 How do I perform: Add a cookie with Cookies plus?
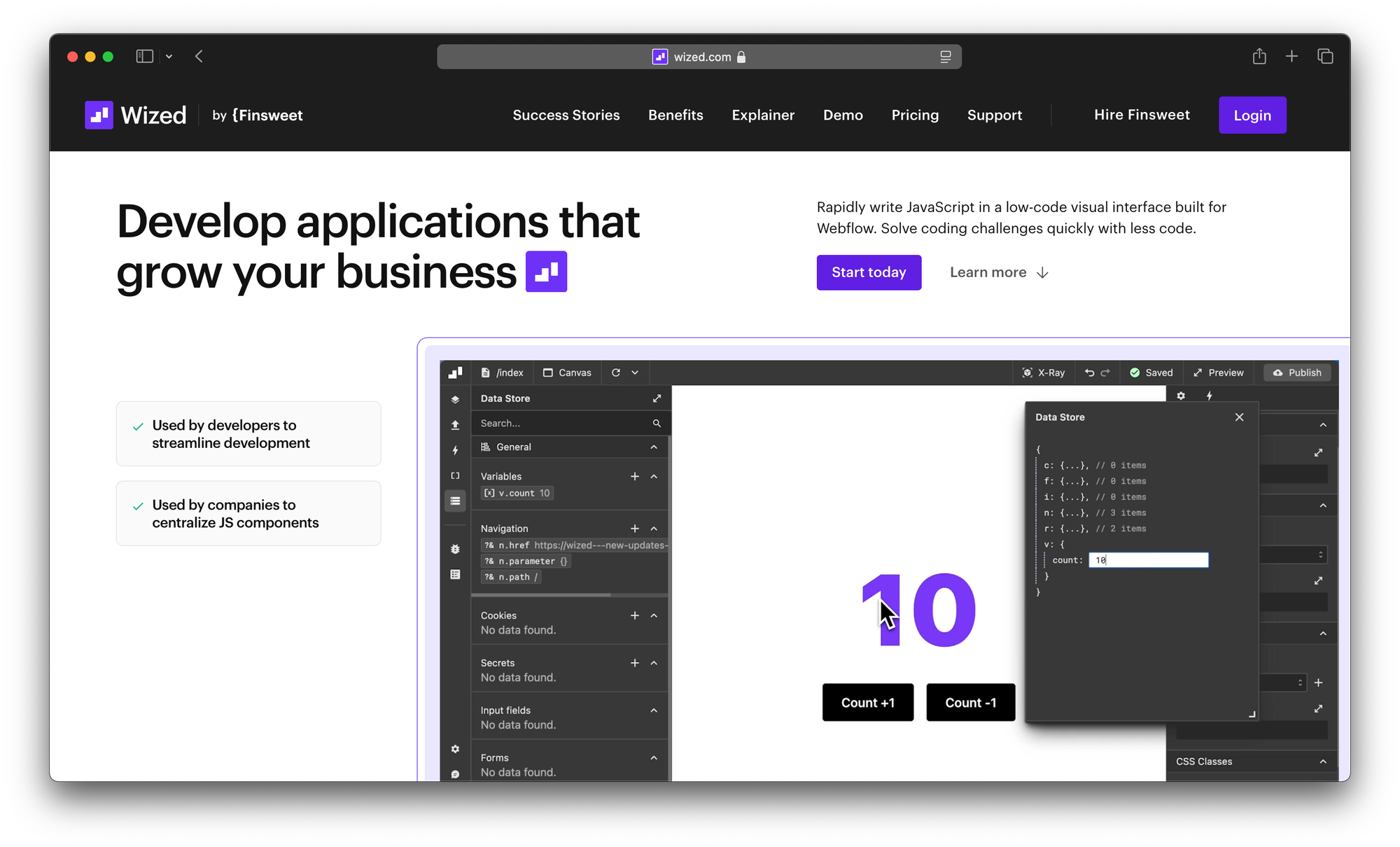[634, 615]
